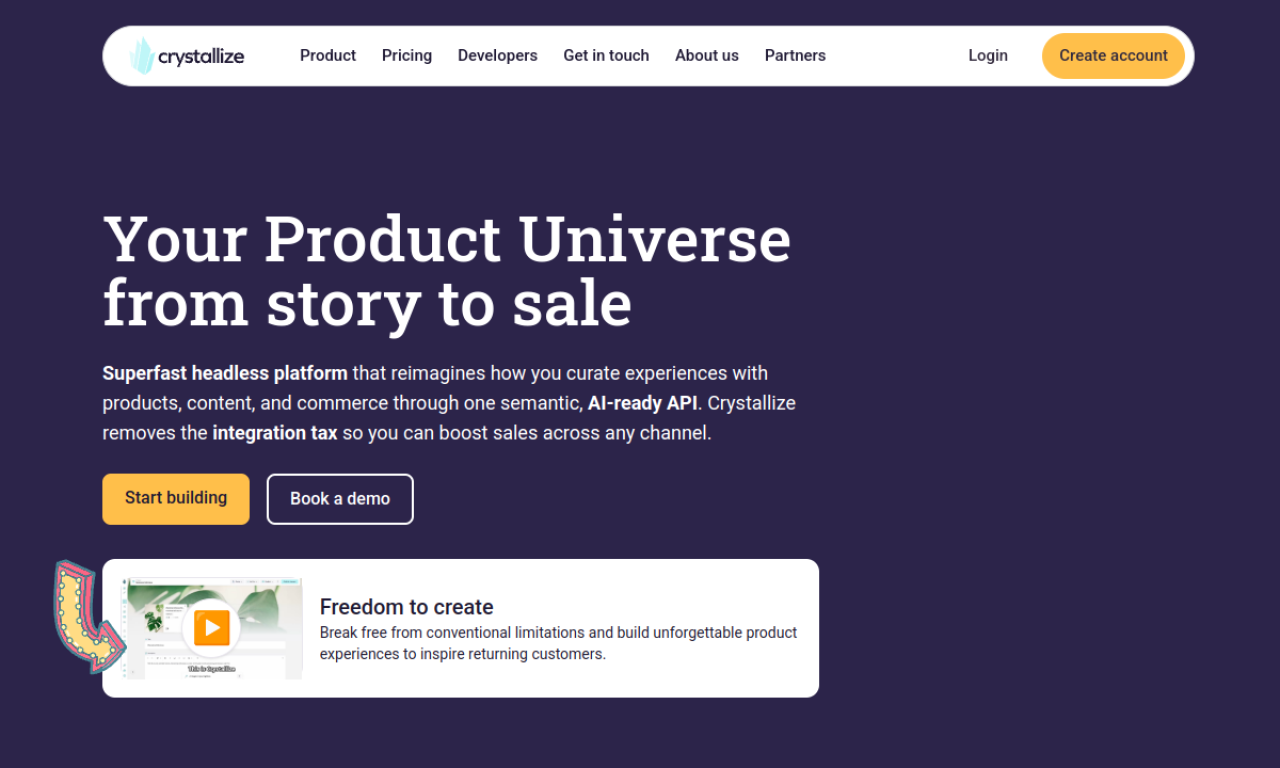Navigate to the Partners section
This screenshot has height=768, width=1280.
coord(795,56)
